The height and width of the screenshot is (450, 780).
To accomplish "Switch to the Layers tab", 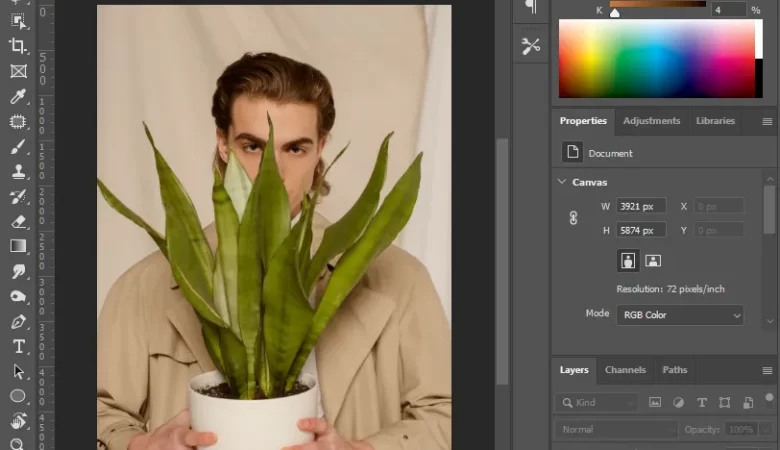I will point(574,370).
